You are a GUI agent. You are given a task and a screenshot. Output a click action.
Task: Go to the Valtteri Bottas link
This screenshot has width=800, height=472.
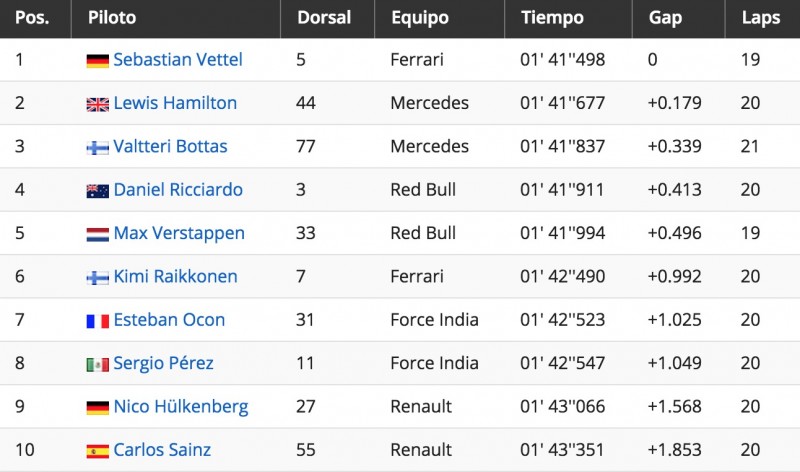coord(170,147)
